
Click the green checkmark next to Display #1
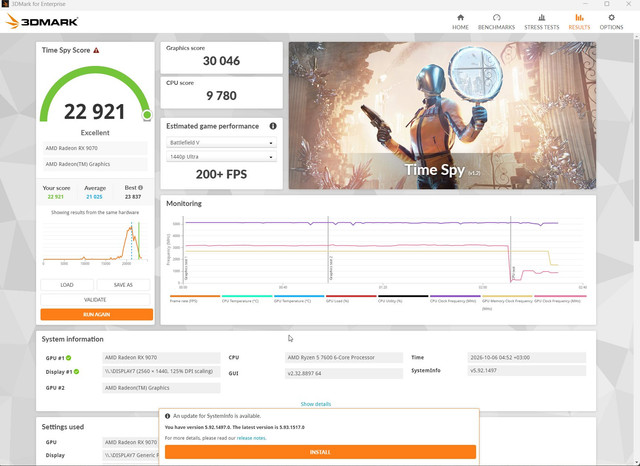[x=77, y=372]
